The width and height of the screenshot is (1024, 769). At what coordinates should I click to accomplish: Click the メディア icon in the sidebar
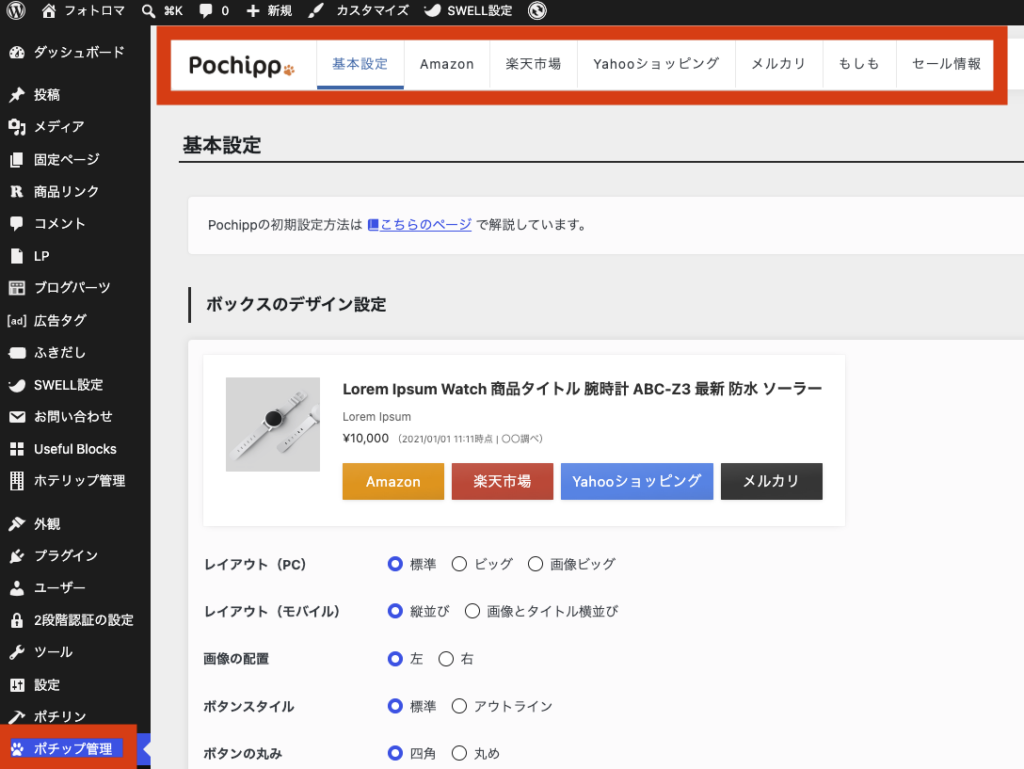click(17, 127)
